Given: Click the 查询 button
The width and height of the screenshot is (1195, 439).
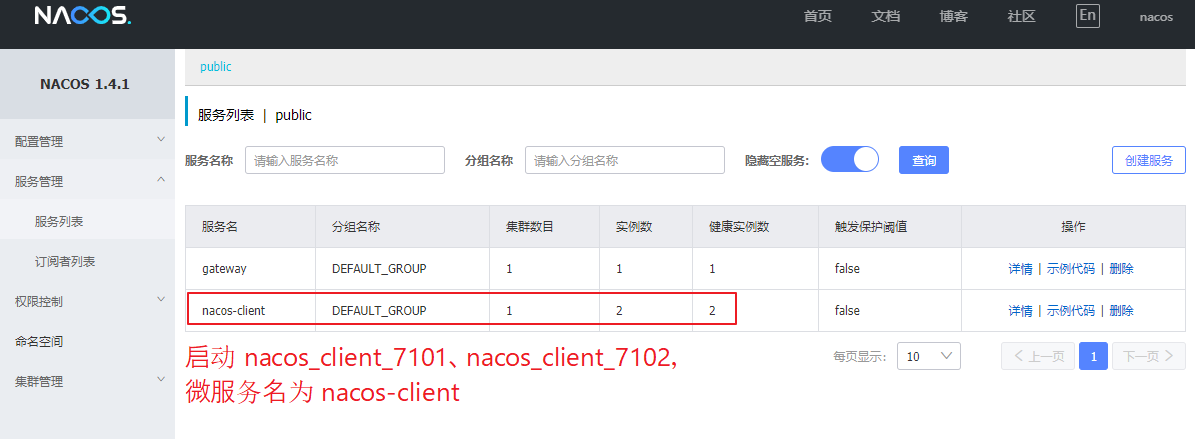Looking at the screenshot, I should point(924,160).
